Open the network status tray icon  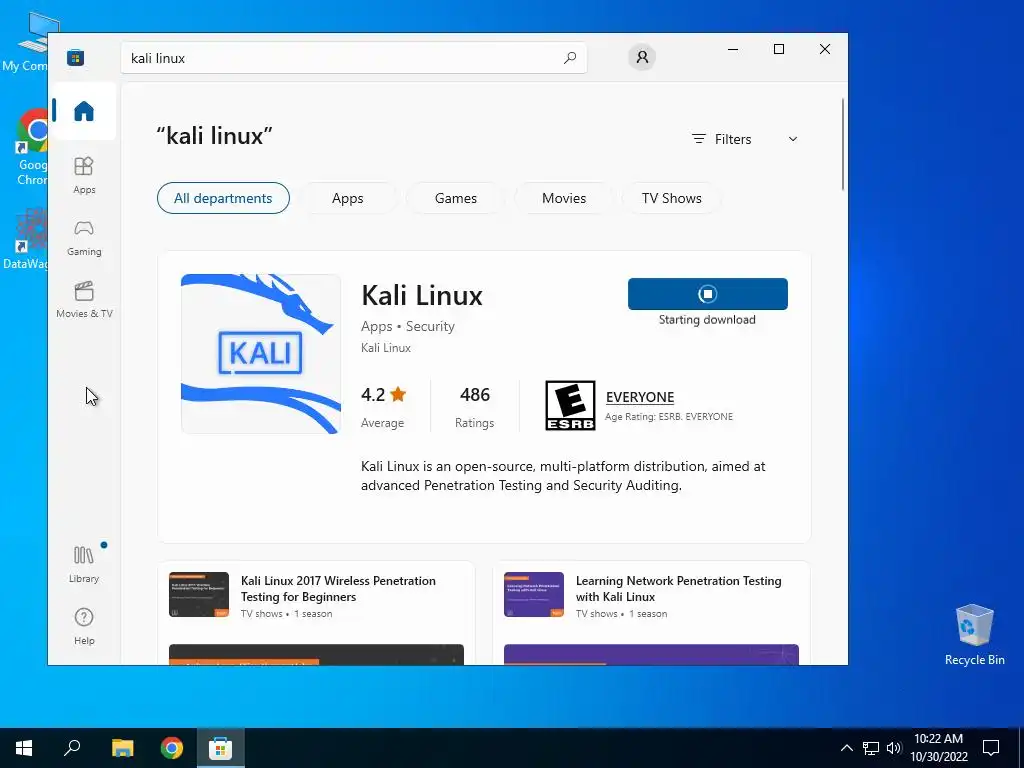click(x=871, y=748)
